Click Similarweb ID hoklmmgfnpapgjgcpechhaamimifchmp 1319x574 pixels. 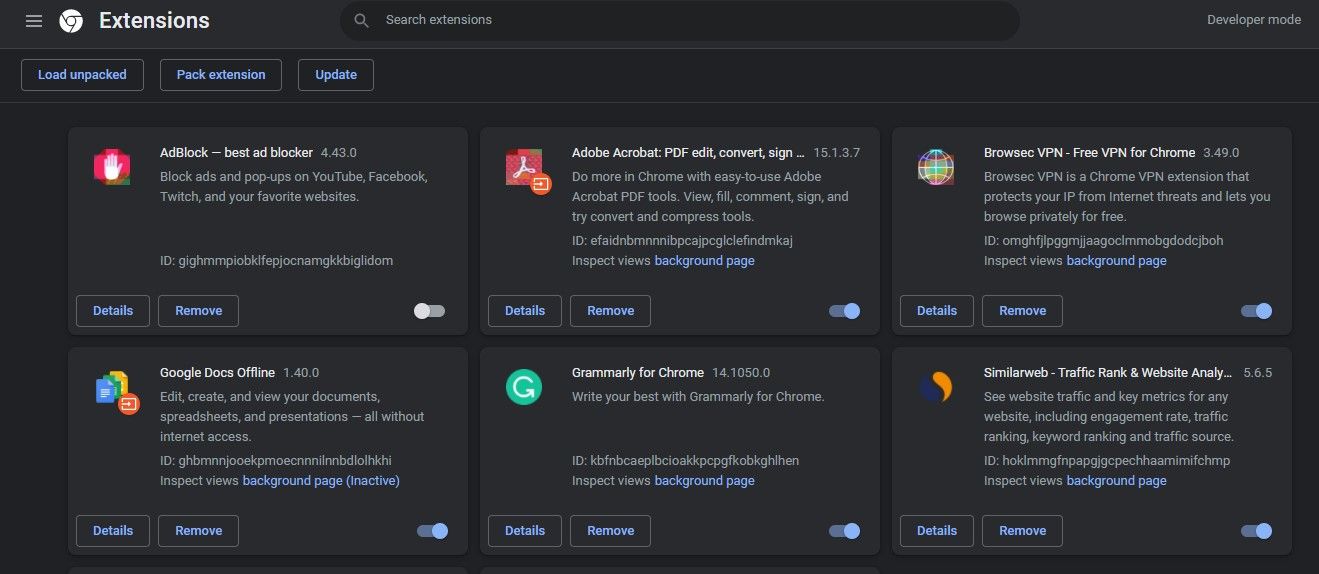(1107, 461)
